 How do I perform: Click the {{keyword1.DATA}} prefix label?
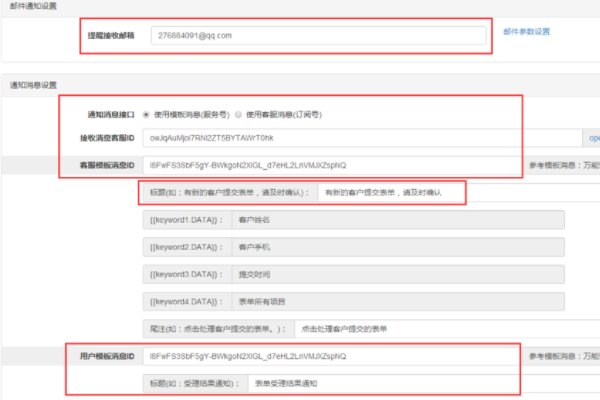187,220
